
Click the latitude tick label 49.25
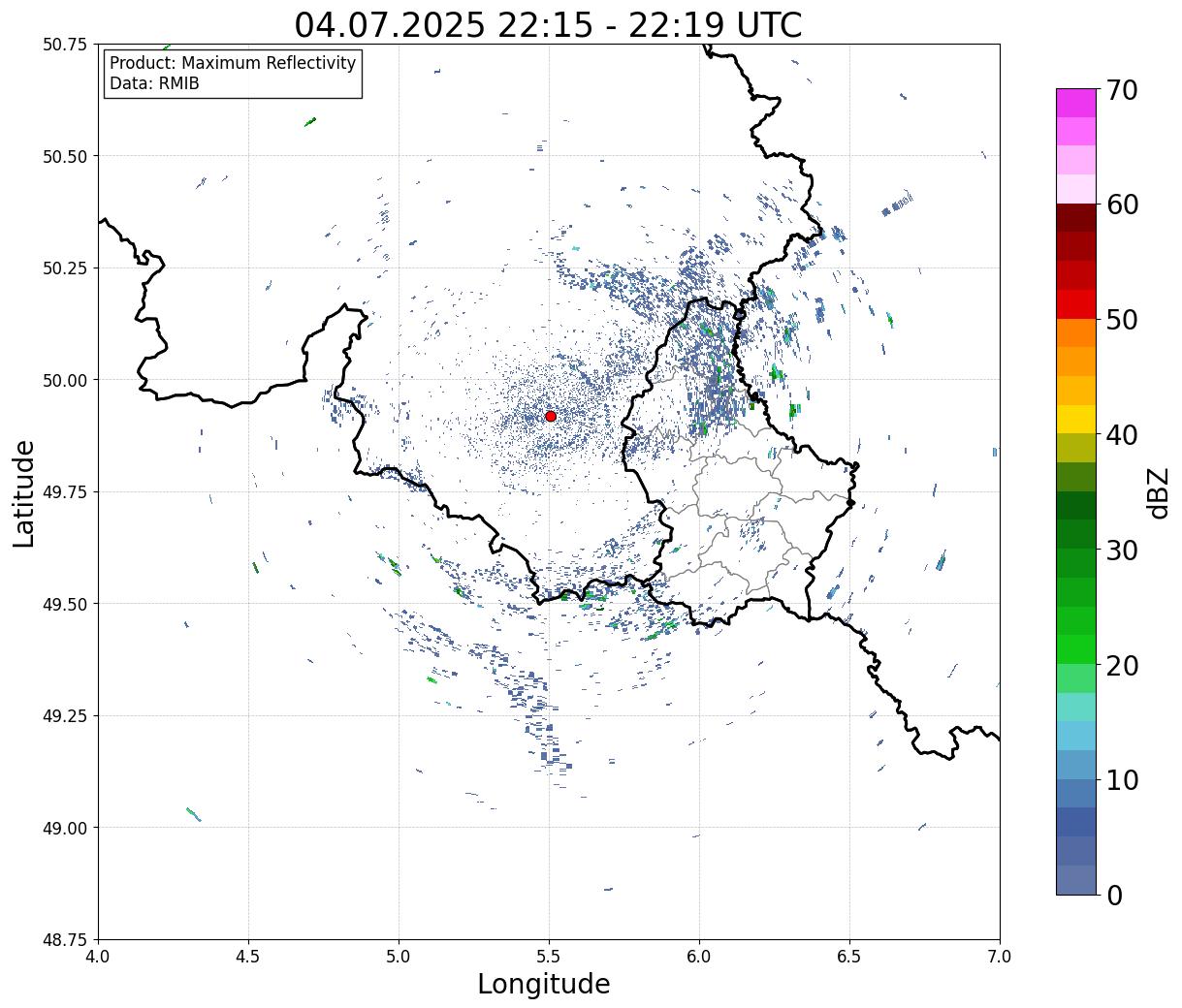coord(65,716)
